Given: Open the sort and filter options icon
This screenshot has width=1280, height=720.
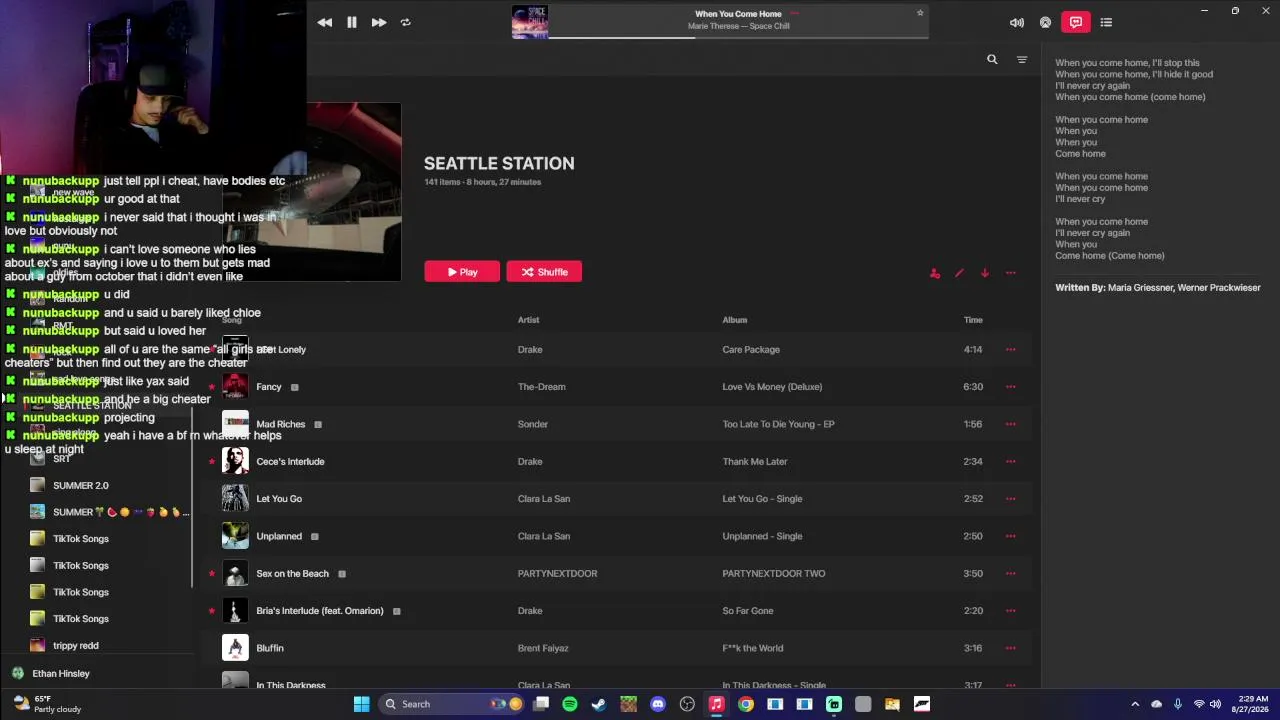Looking at the screenshot, I should [x=1022, y=60].
